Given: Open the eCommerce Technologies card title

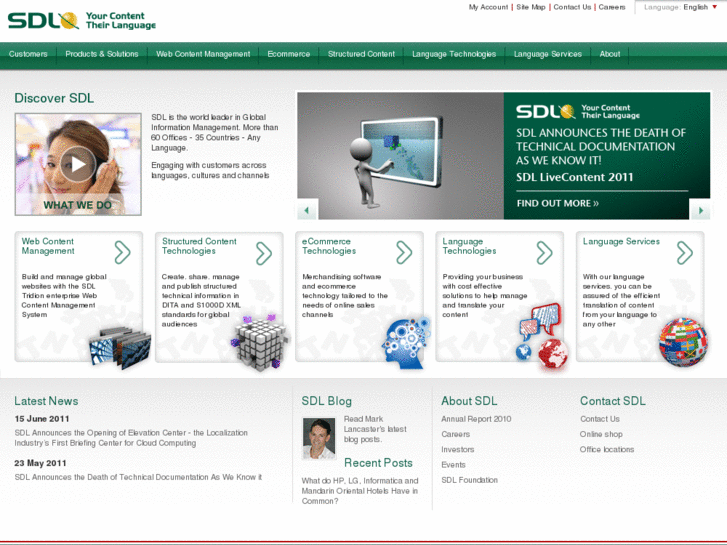Looking at the screenshot, I should tap(329, 246).
